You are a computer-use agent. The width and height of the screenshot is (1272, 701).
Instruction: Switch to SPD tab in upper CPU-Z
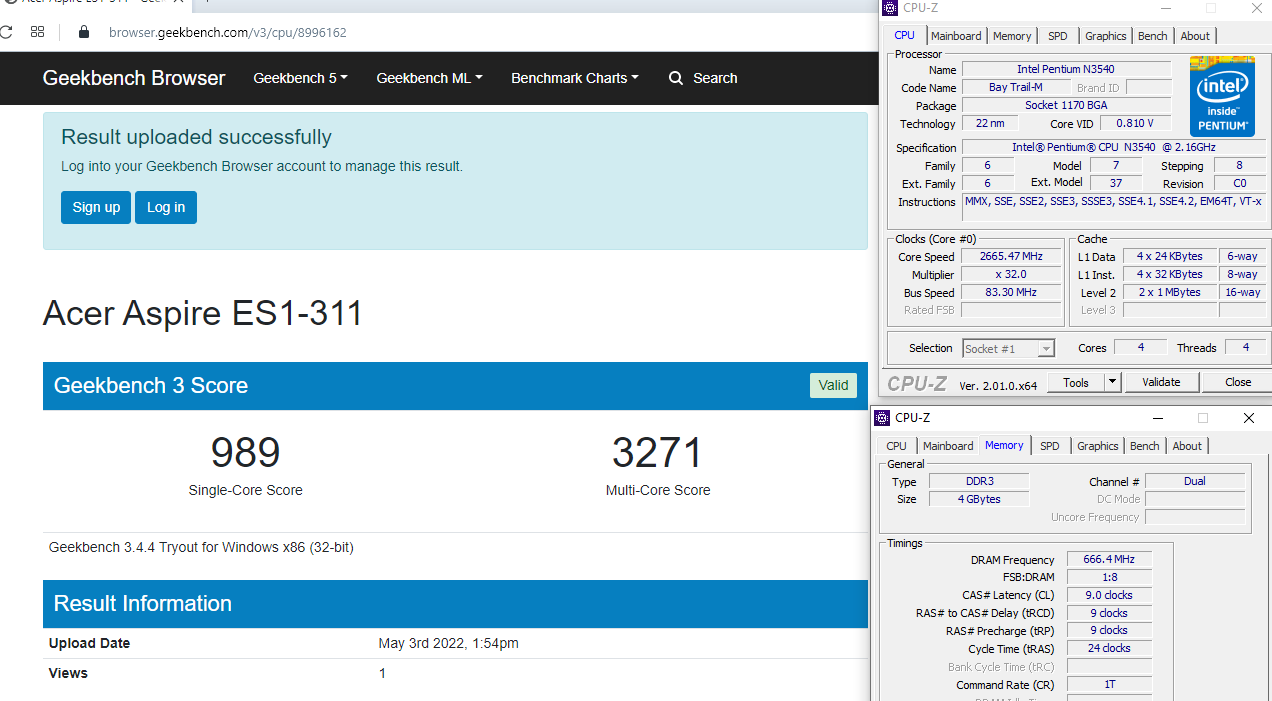1058,36
